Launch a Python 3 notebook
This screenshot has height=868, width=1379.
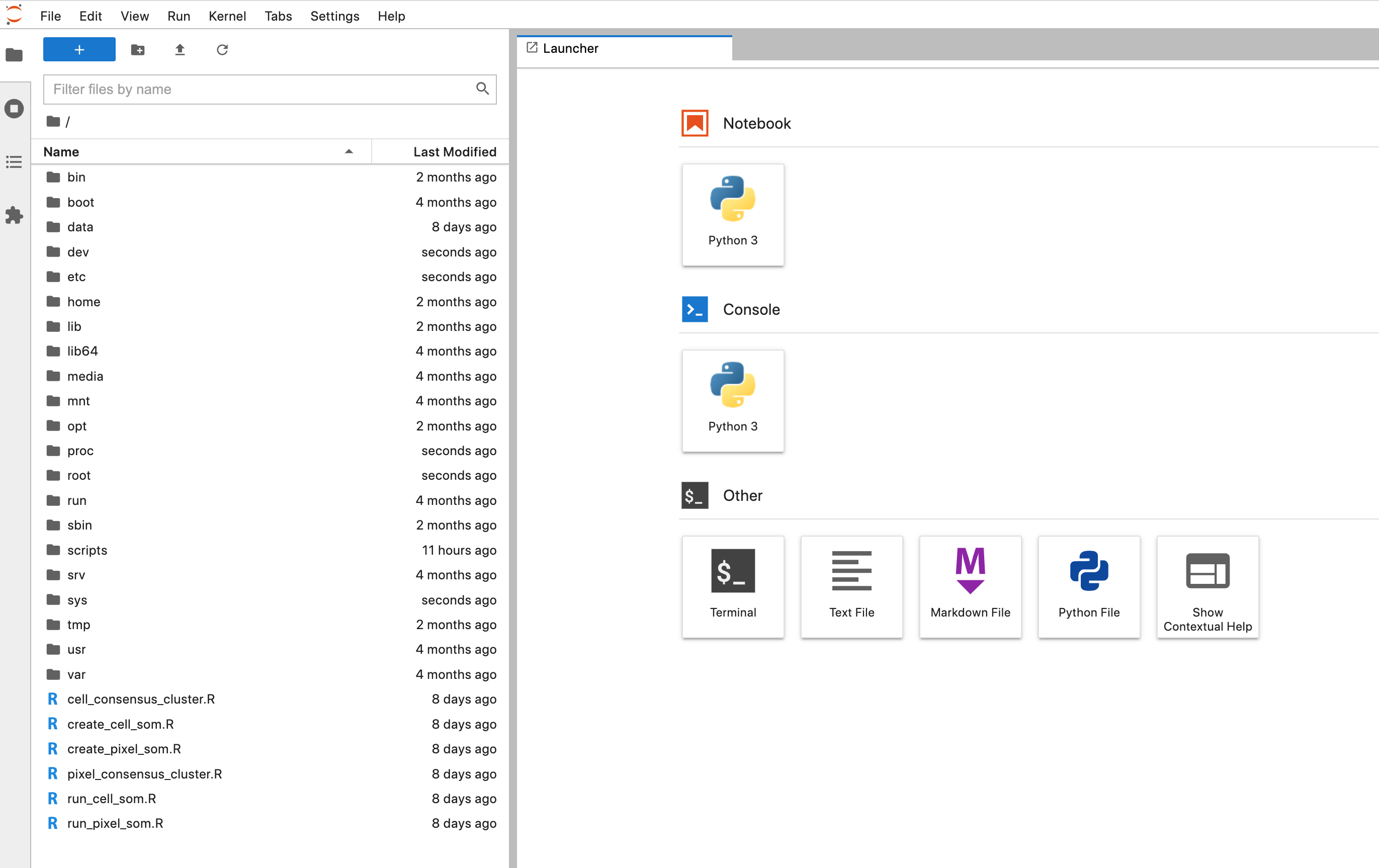click(732, 215)
